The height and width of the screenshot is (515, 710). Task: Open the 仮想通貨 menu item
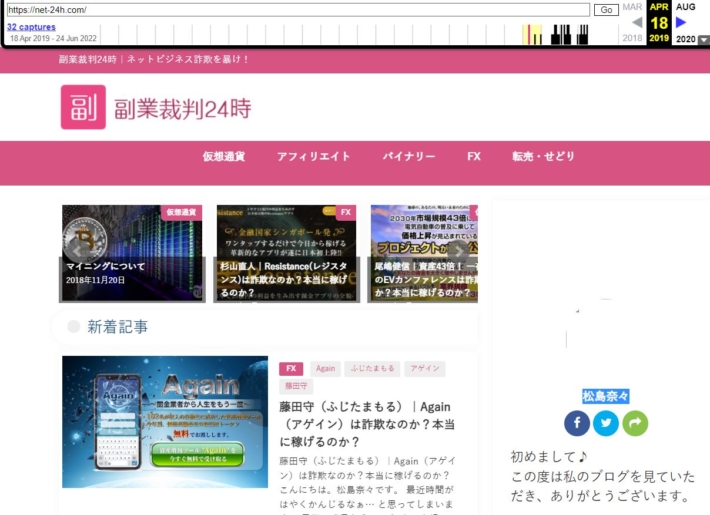tap(224, 156)
